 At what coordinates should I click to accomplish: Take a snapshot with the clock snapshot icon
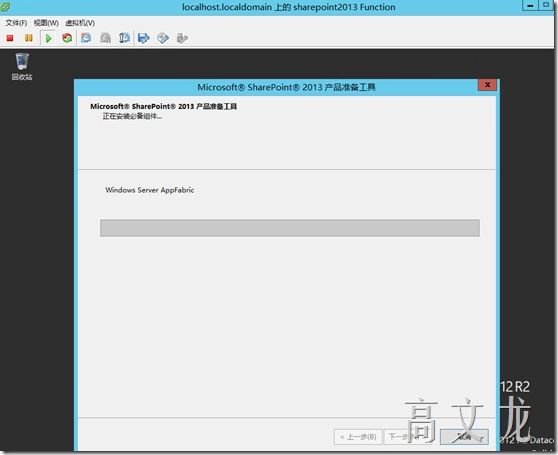[x=86, y=38]
